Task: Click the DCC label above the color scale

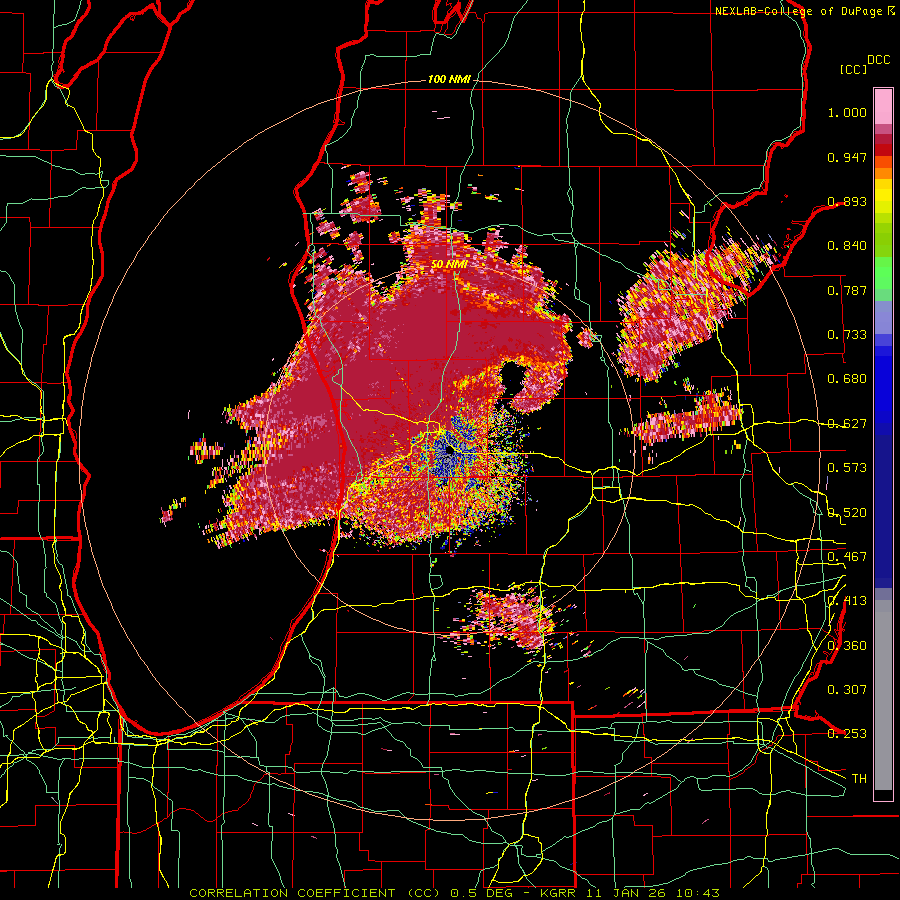Action: (x=878, y=60)
